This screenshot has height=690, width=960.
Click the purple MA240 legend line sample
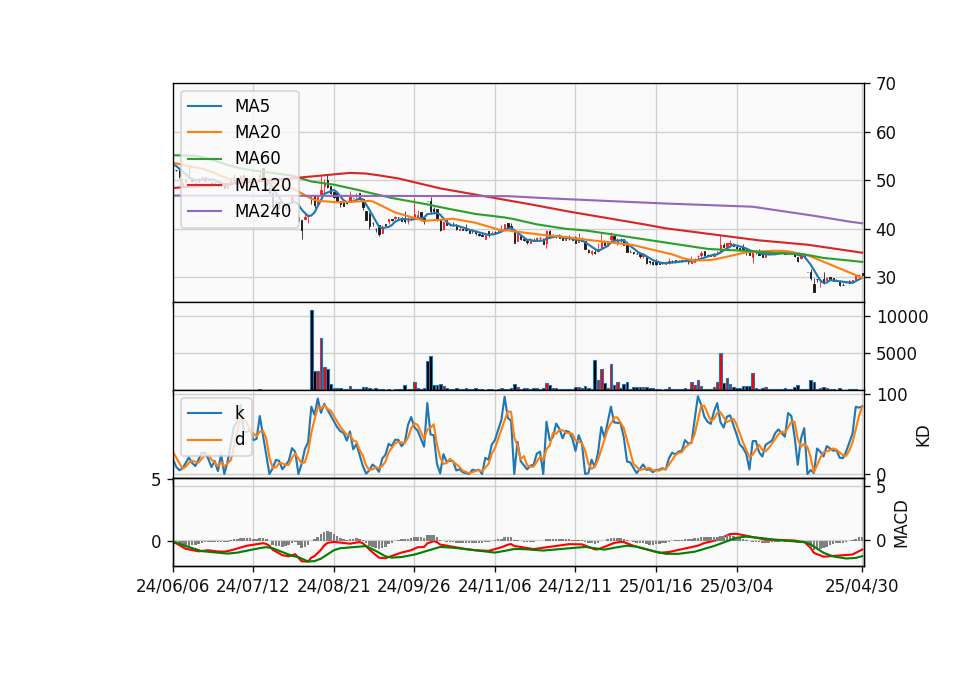[x=204, y=211]
